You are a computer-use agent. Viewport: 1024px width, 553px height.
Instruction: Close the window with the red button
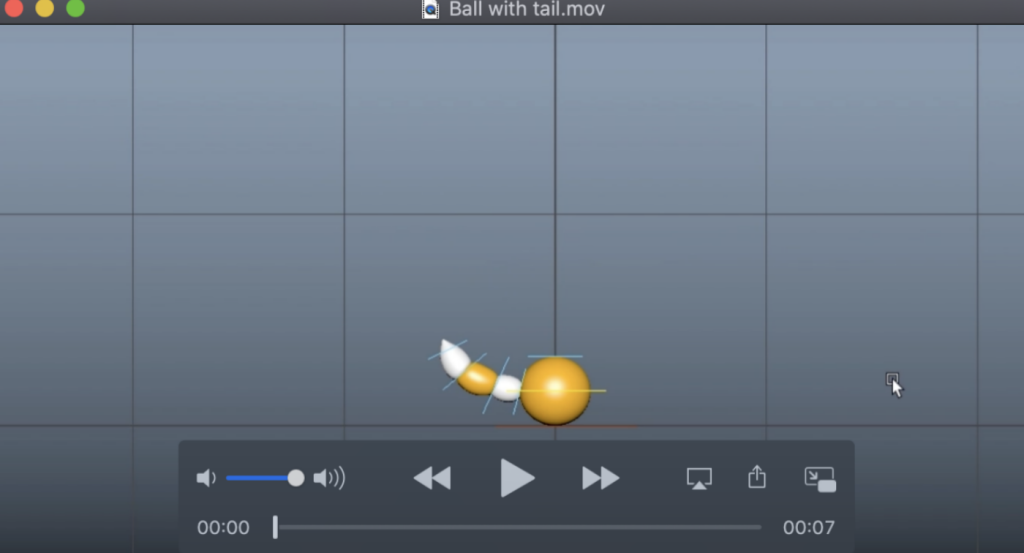[14, 8]
